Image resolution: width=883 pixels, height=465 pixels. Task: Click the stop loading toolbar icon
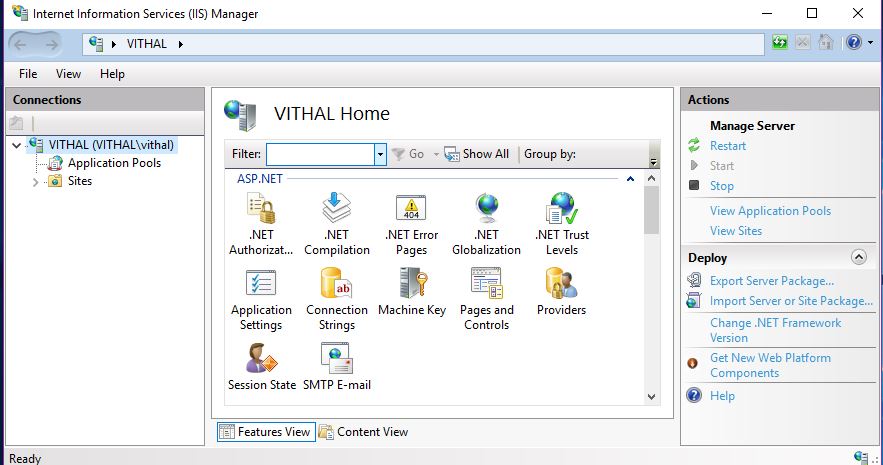802,42
